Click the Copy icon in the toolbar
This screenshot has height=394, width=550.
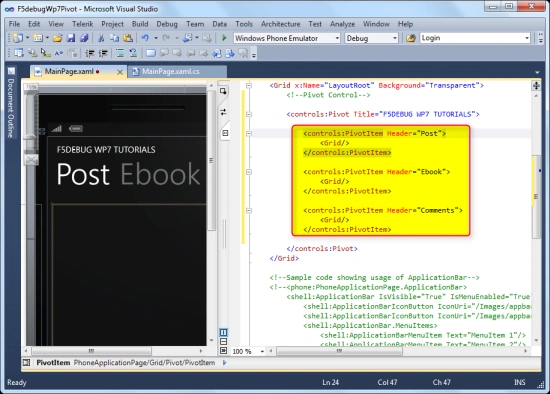tap(114, 38)
